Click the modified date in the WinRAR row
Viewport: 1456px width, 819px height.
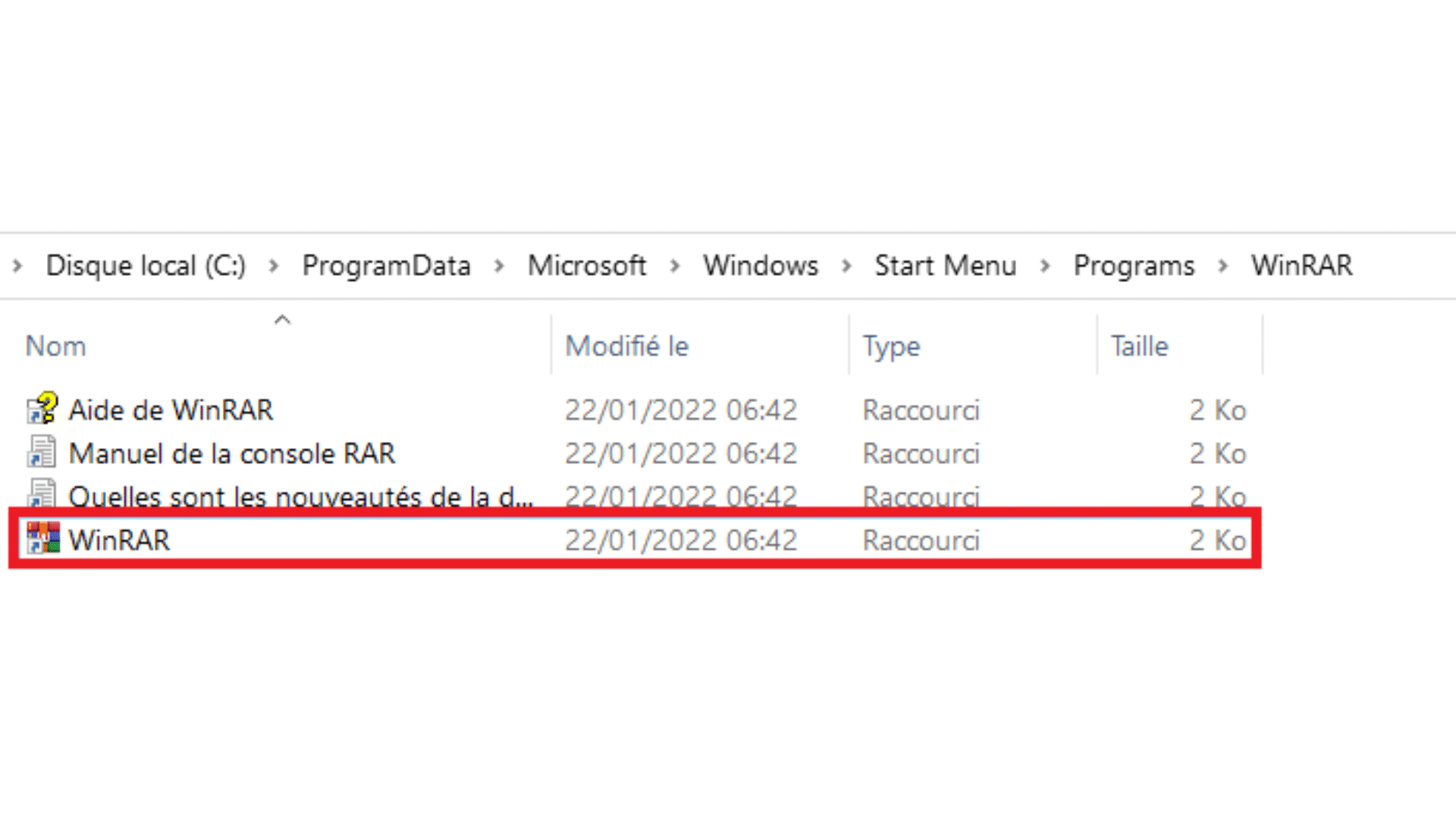681,540
